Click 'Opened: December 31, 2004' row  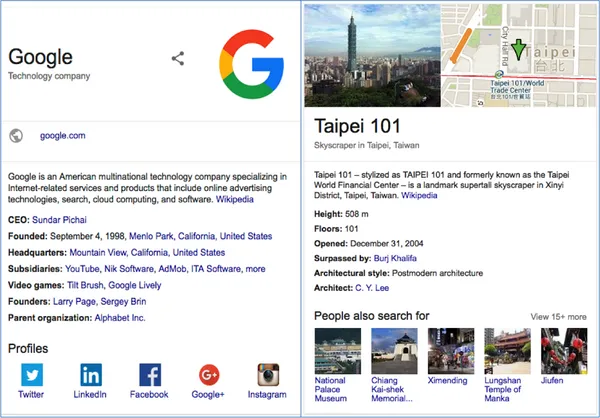pos(368,243)
